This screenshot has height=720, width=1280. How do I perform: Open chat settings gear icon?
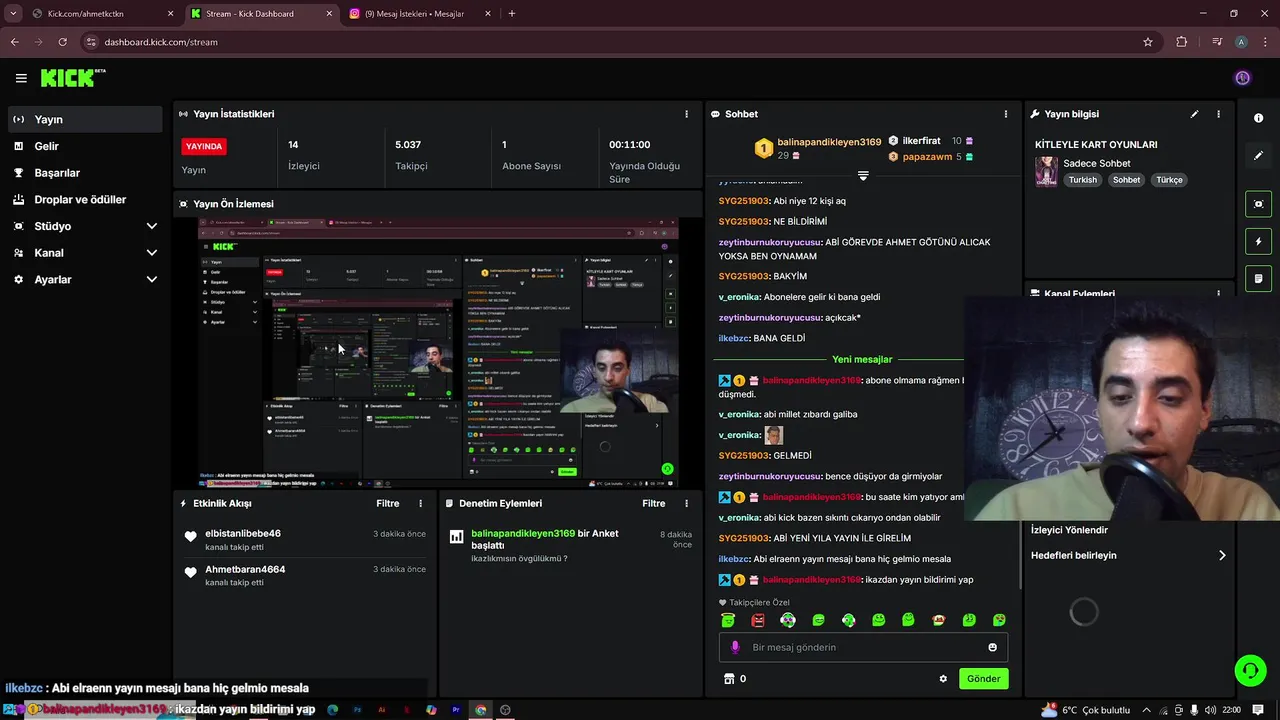point(943,678)
